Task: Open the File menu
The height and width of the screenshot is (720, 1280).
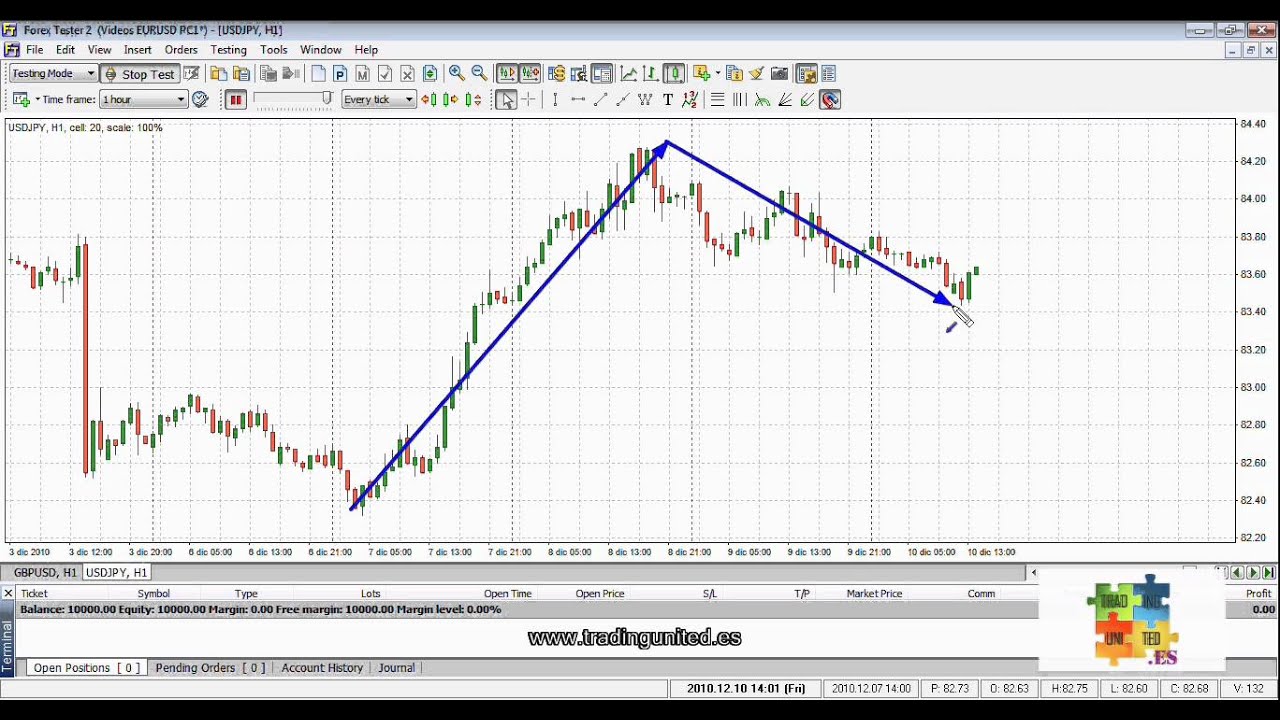Action: point(34,50)
